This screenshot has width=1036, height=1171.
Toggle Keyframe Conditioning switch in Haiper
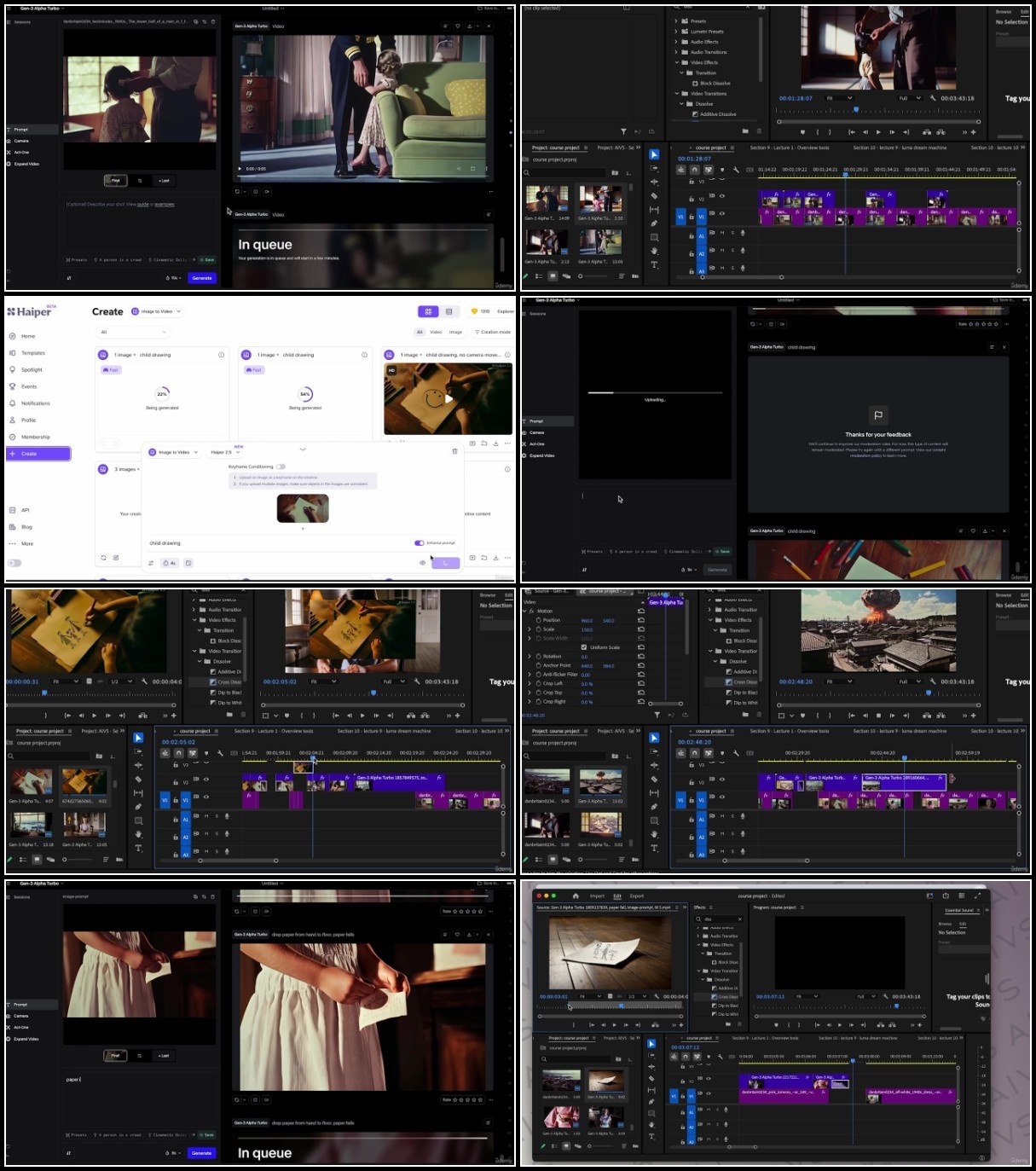pyautogui.click(x=281, y=467)
